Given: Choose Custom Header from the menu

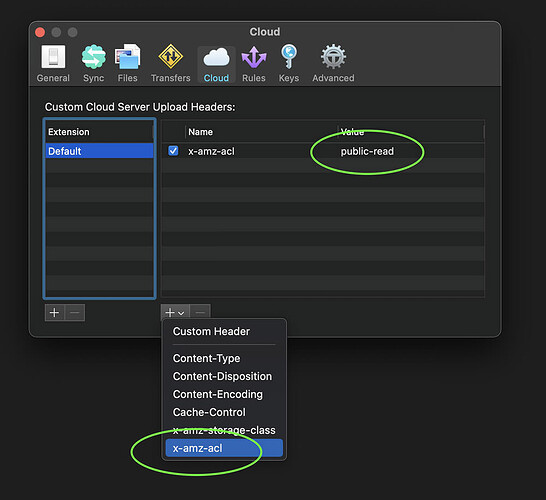Looking at the screenshot, I should [x=211, y=331].
